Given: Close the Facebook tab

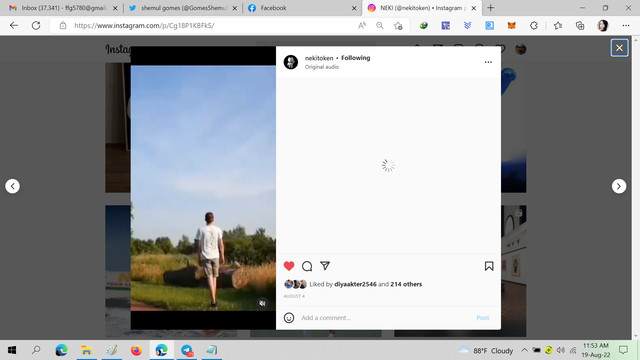Looking at the screenshot, I should click(x=354, y=8).
